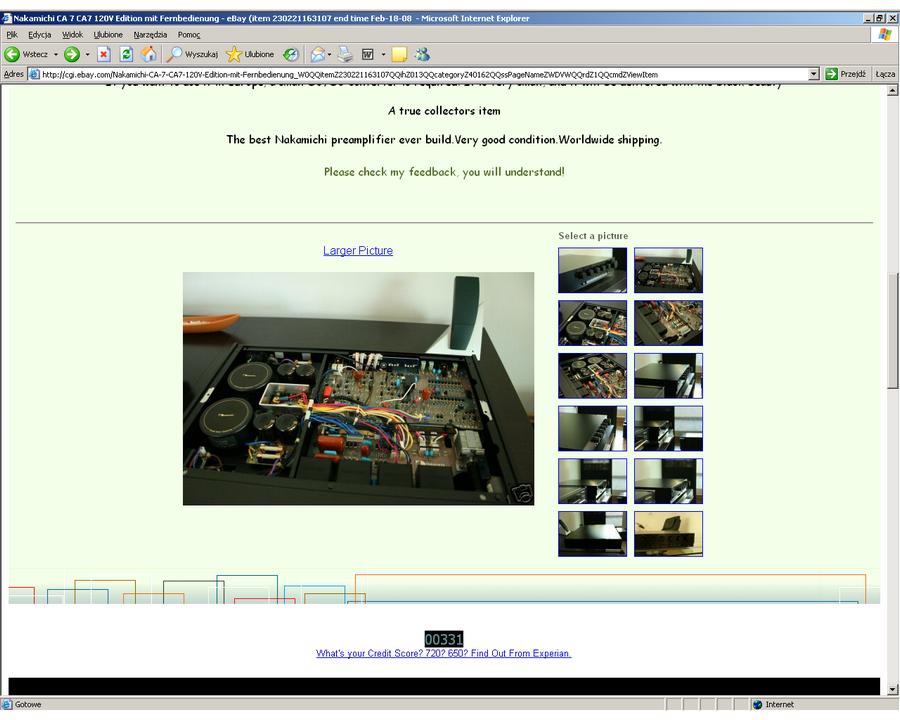Go forward with the green arrow icon

72,55
